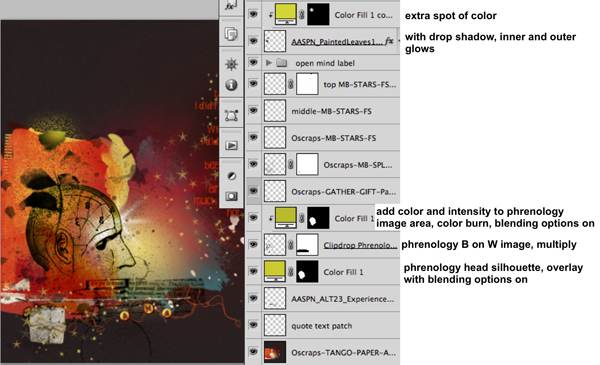The height and width of the screenshot is (365, 600).
Task: Open the Layer Styles fx panel icon
Action: tap(230, 6)
